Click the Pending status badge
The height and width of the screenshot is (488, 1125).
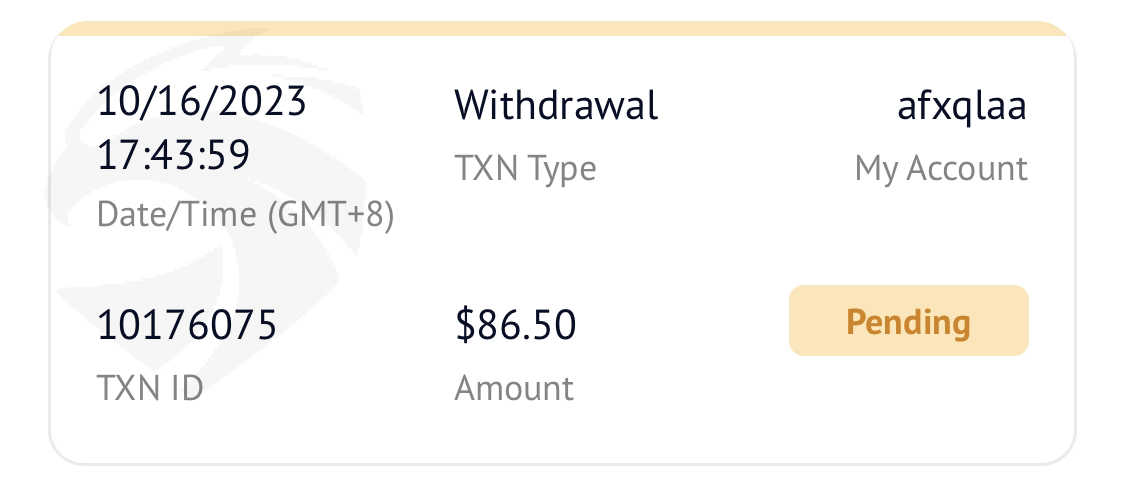pyautogui.click(x=908, y=321)
